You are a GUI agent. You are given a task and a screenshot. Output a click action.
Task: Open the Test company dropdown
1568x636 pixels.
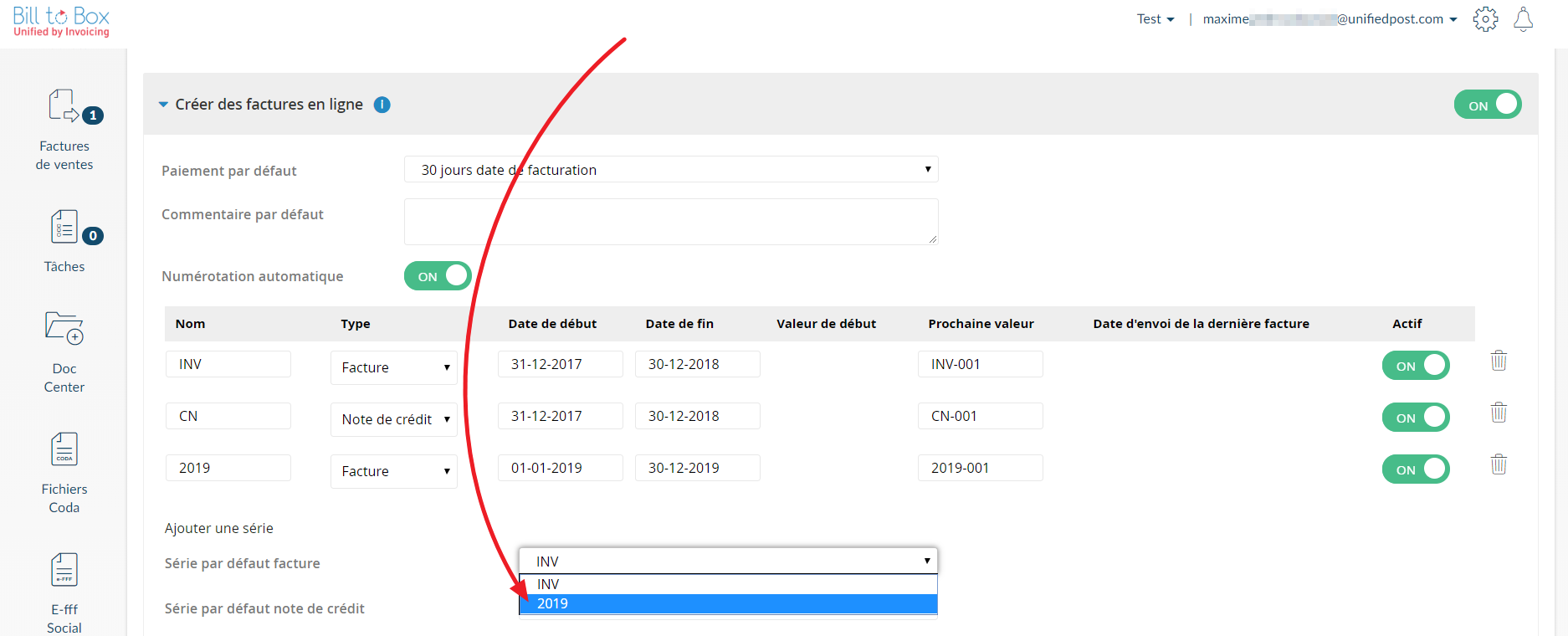pyautogui.click(x=1156, y=19)
